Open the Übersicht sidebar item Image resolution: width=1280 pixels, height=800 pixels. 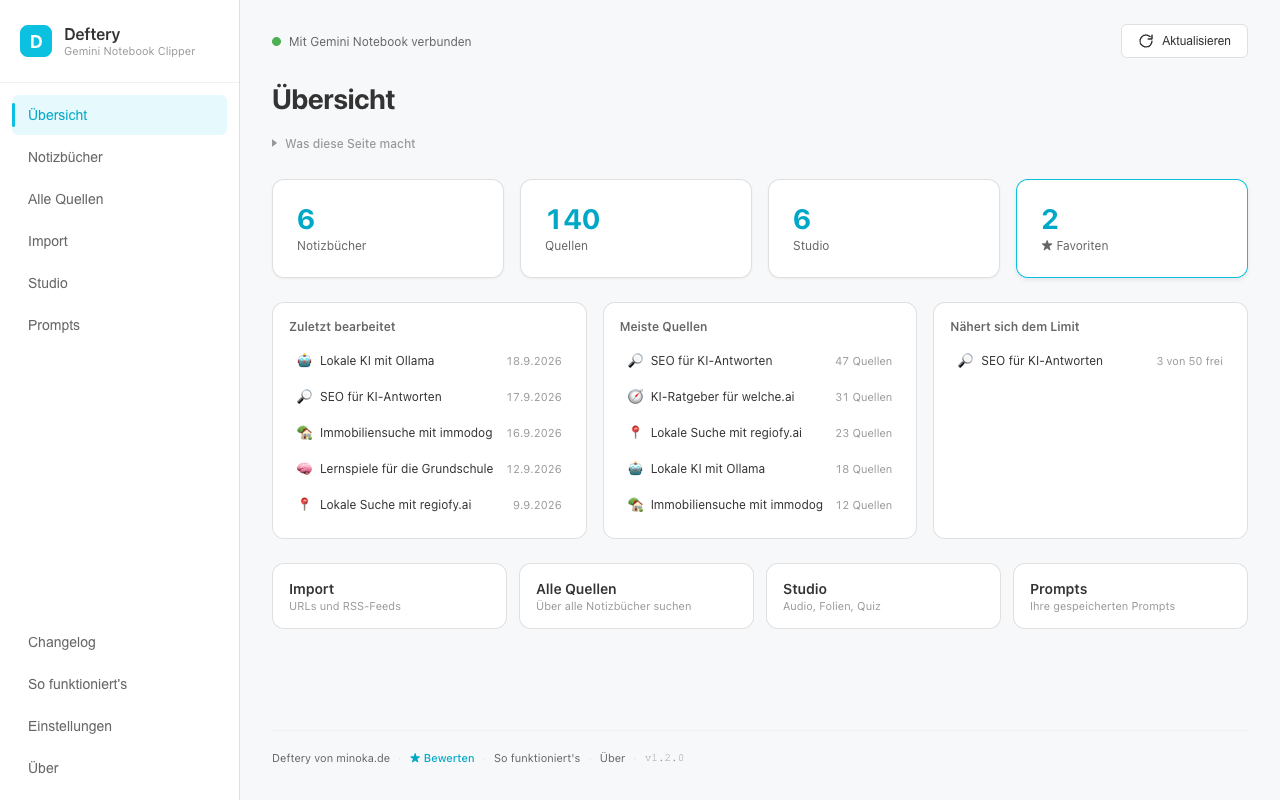point(120,115)
